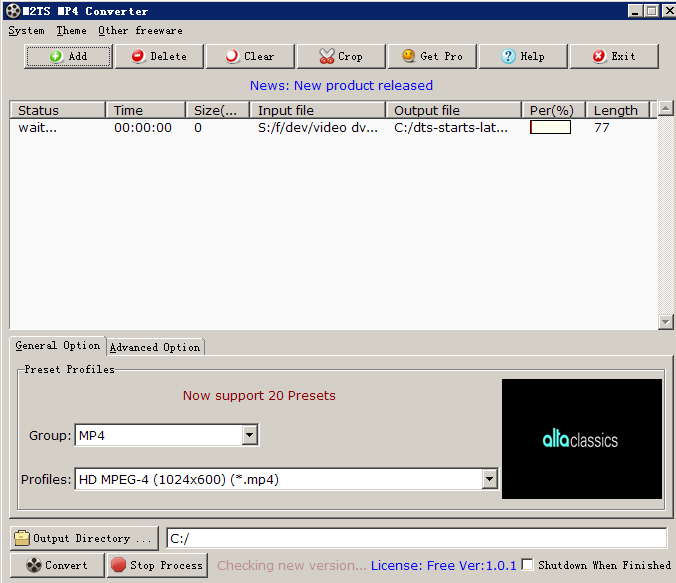Click the Length column header
Viewport: 676px width, 583px height.
tap(617, 110)
